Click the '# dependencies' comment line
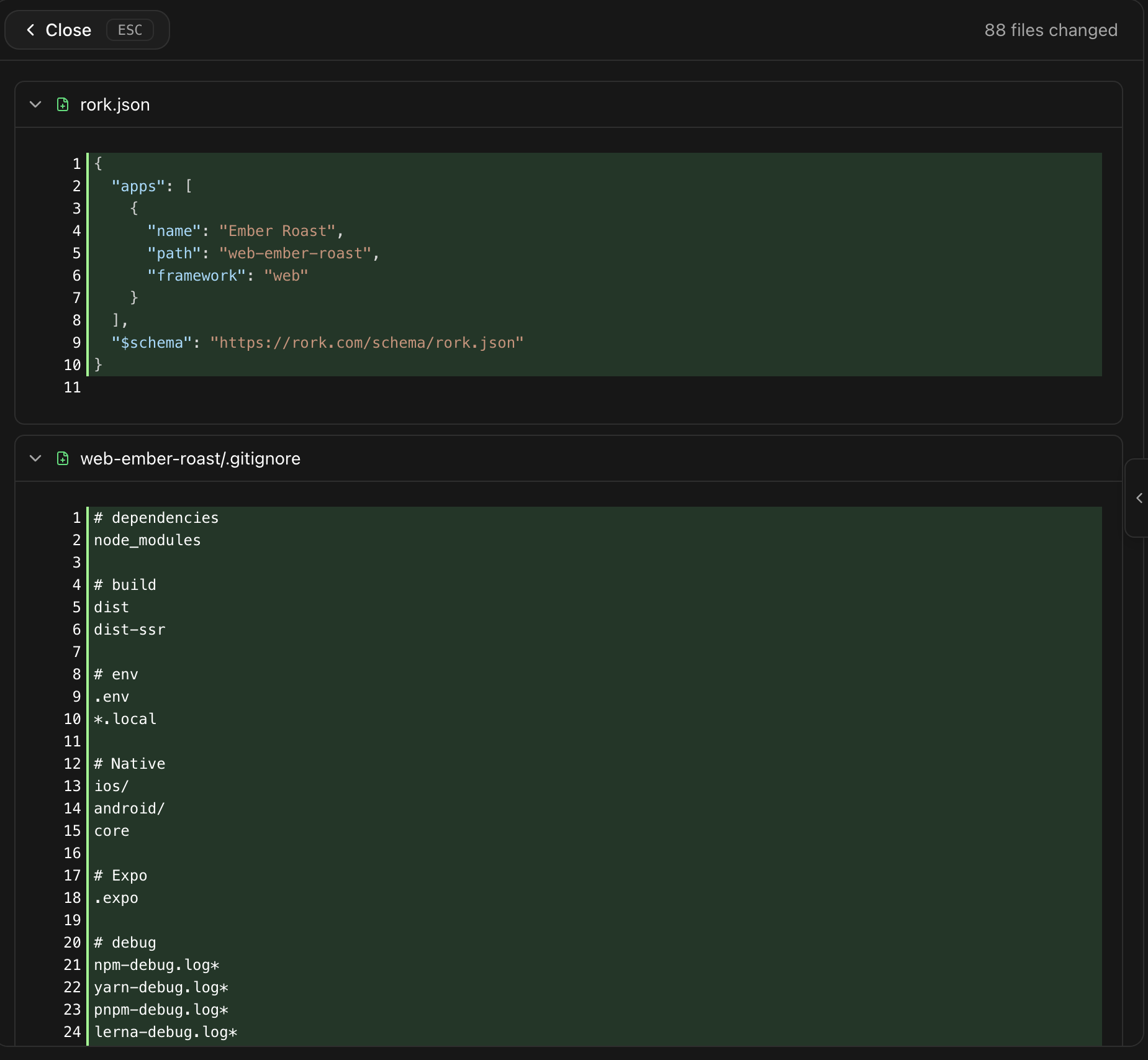Viewport: 1148px width, 1060px height. click(595, 518)
